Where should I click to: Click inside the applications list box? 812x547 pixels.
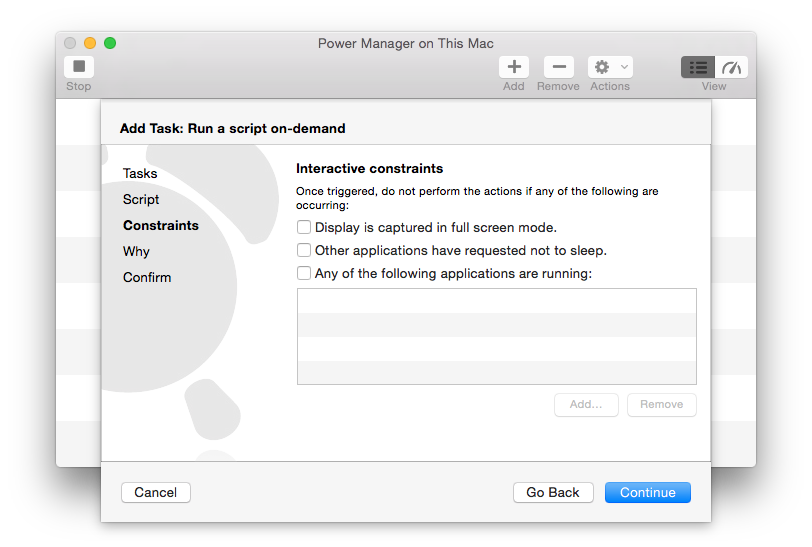click(497, 337)
